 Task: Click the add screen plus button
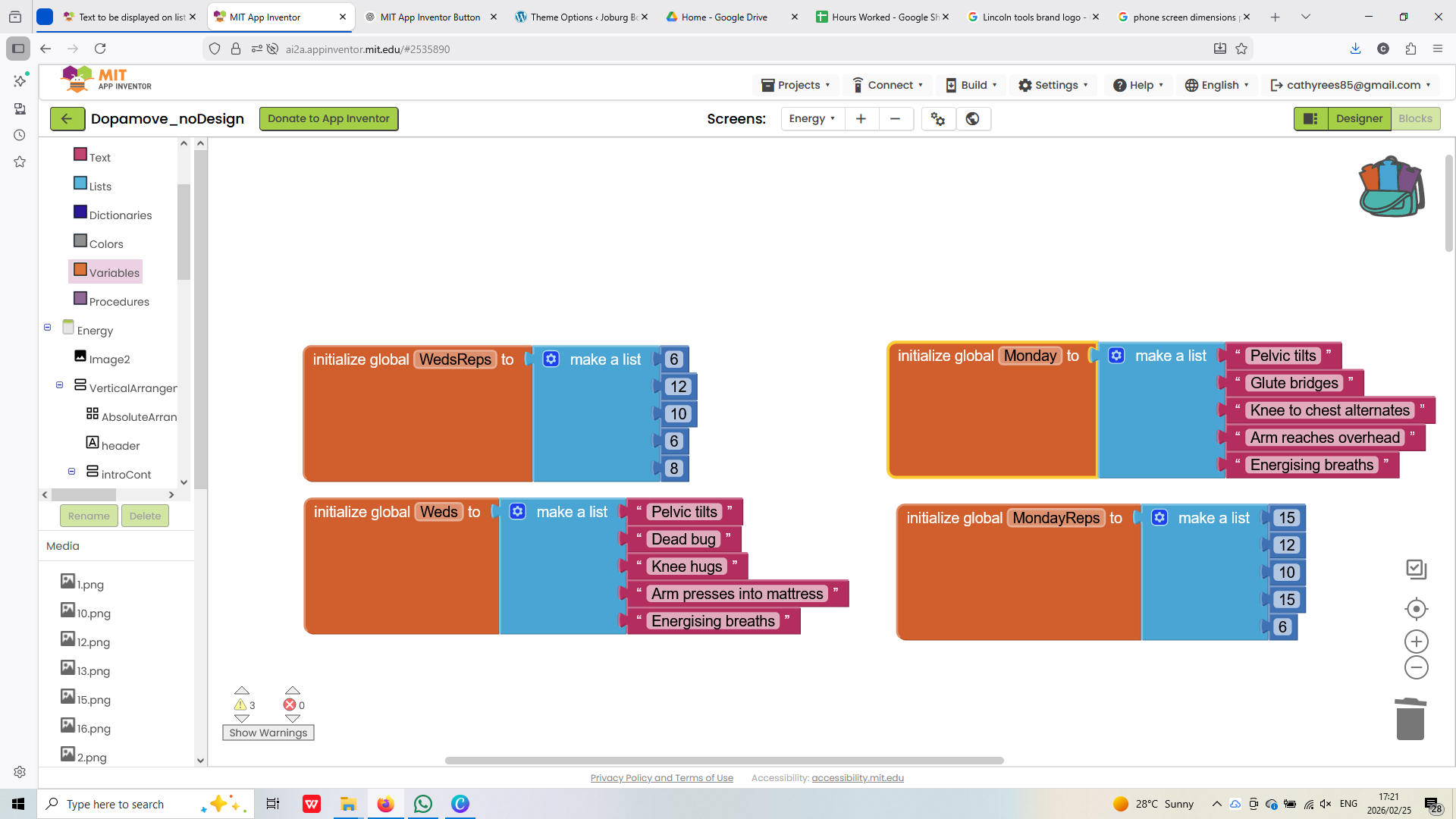point(861,118)
